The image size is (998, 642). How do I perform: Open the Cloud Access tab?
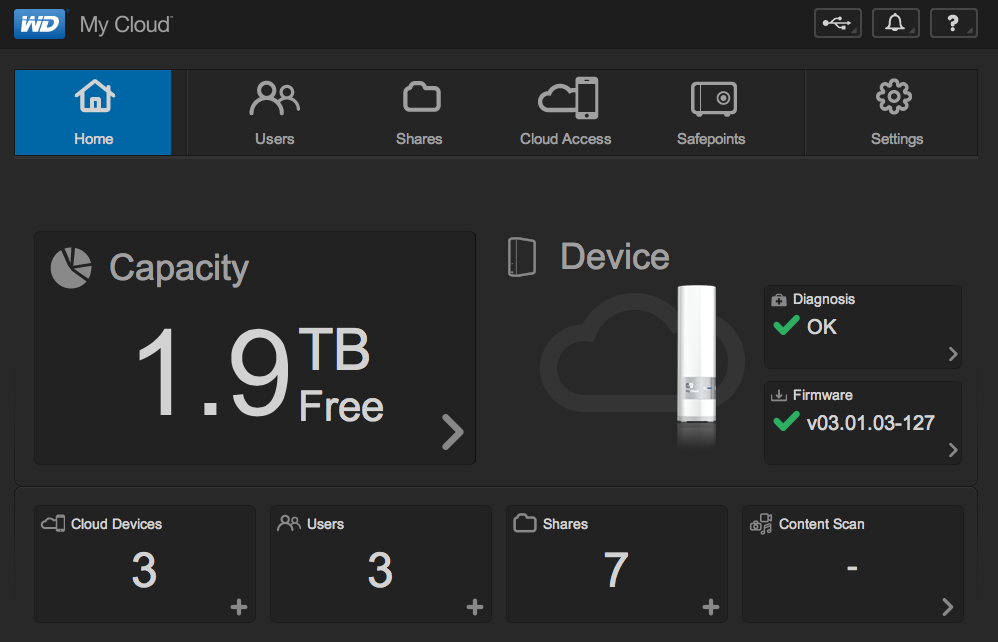pos(566,113)
